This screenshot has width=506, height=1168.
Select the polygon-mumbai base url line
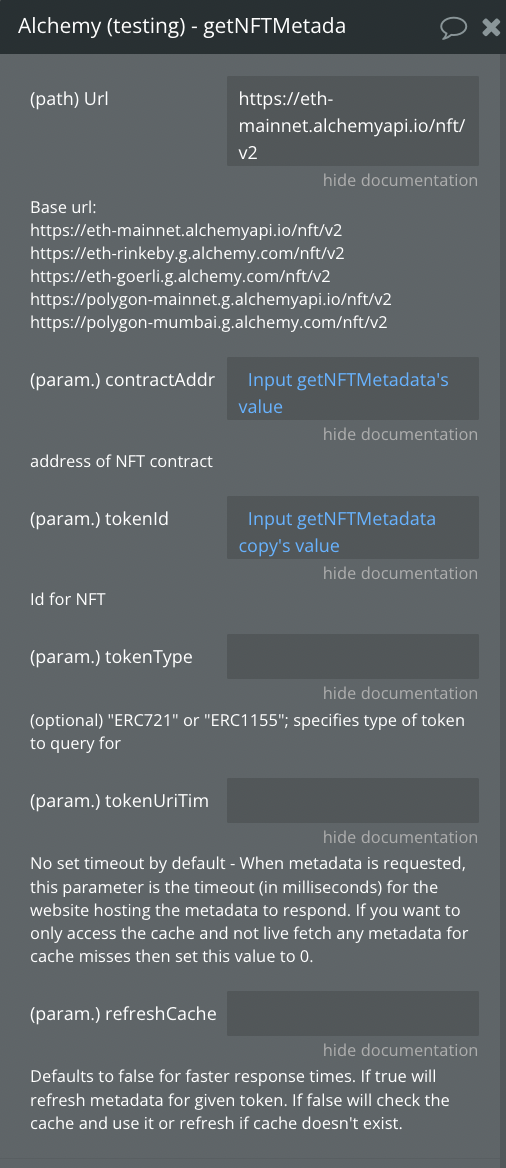coord(209,323)
